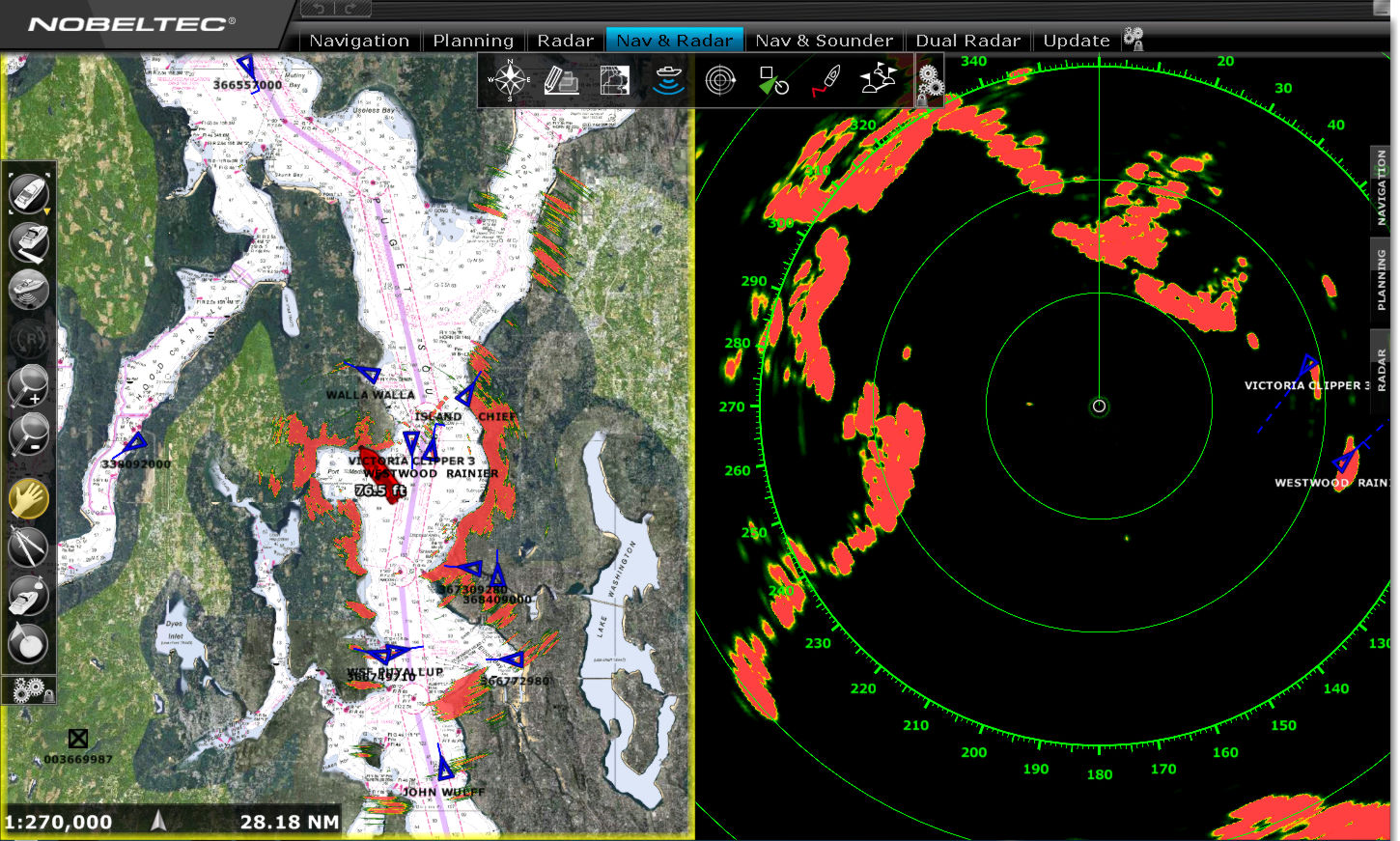1400x841 pixels.
Task: Zoom in with magnifier plus
Action: click(x=29, y=386)
